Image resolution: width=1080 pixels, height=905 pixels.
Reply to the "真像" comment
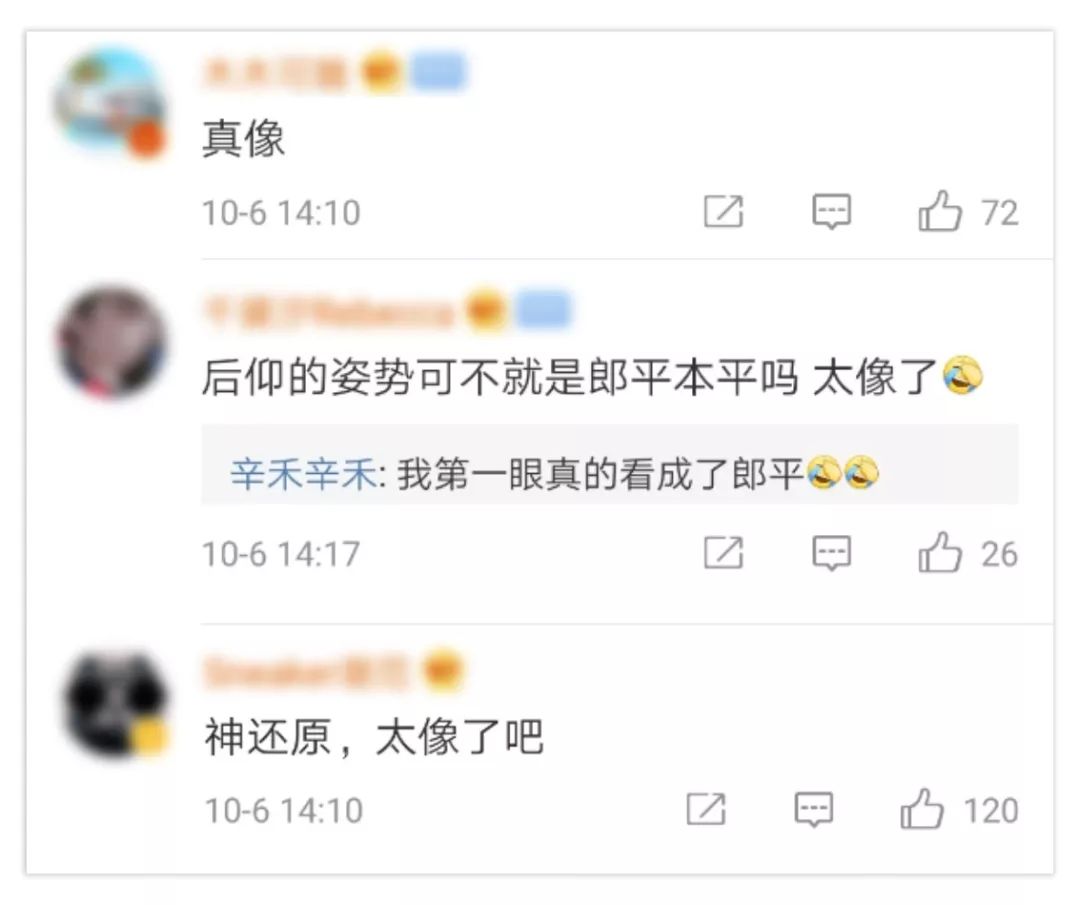tap(831, 211)
